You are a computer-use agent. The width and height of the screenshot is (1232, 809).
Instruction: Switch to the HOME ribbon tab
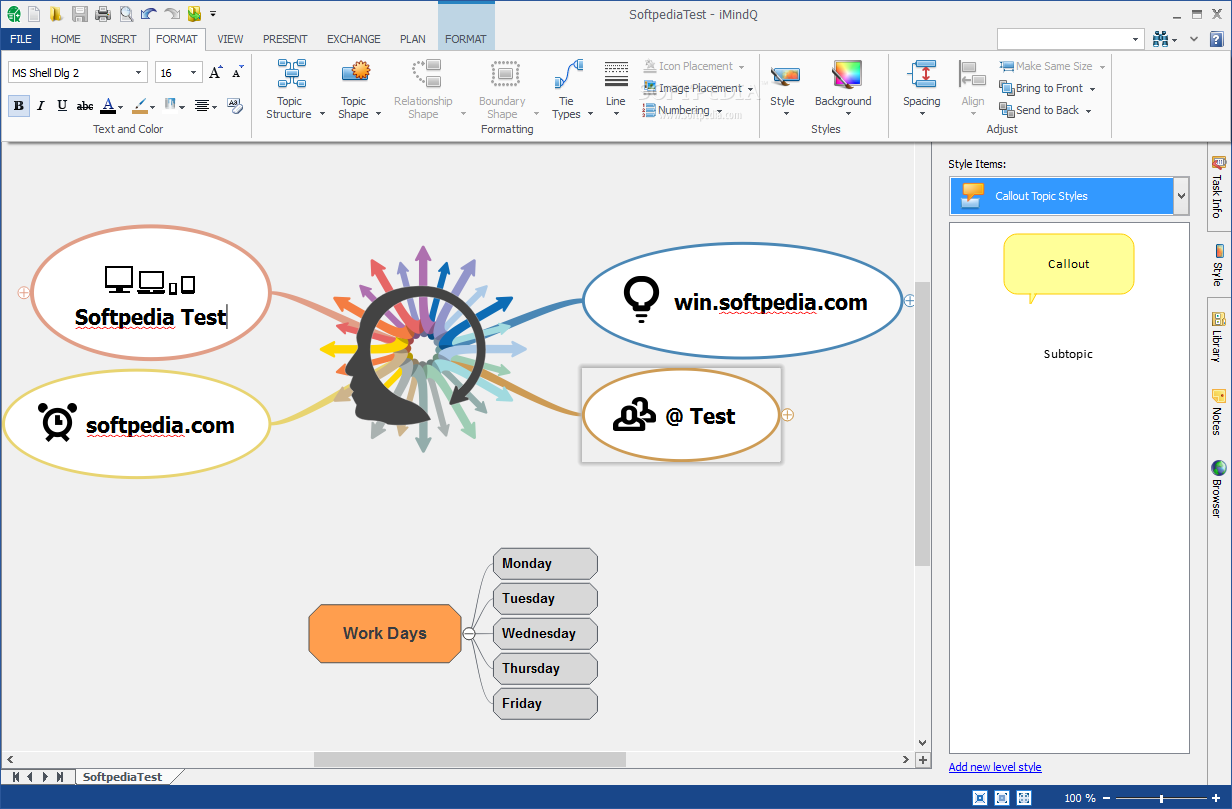pos(66,39)
